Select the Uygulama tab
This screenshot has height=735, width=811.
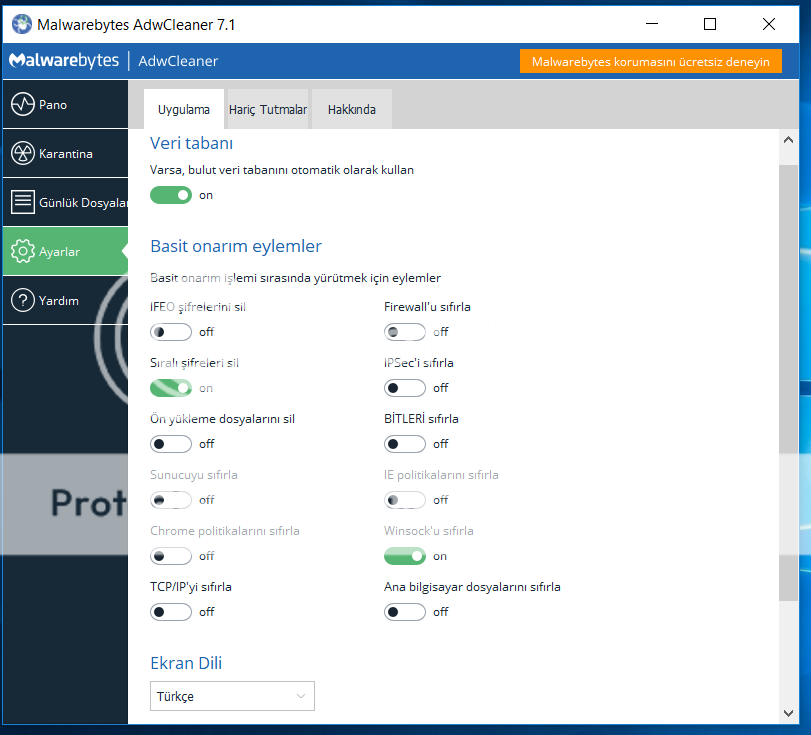pos(184,110)
